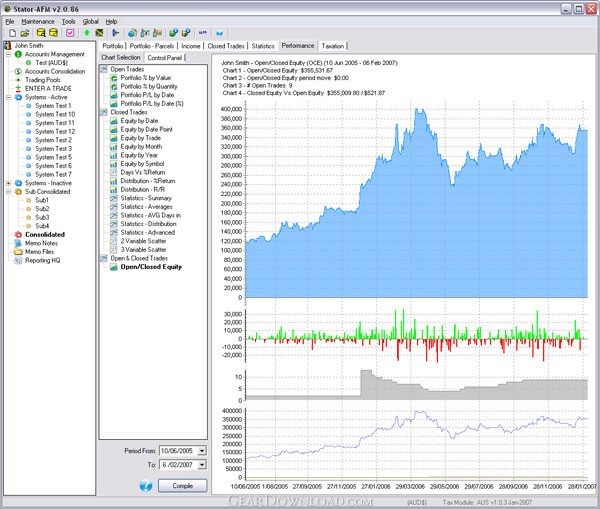600x509 pixels.
Task: Select Statistics - Advanced chart
Action: tap(148, 233)
